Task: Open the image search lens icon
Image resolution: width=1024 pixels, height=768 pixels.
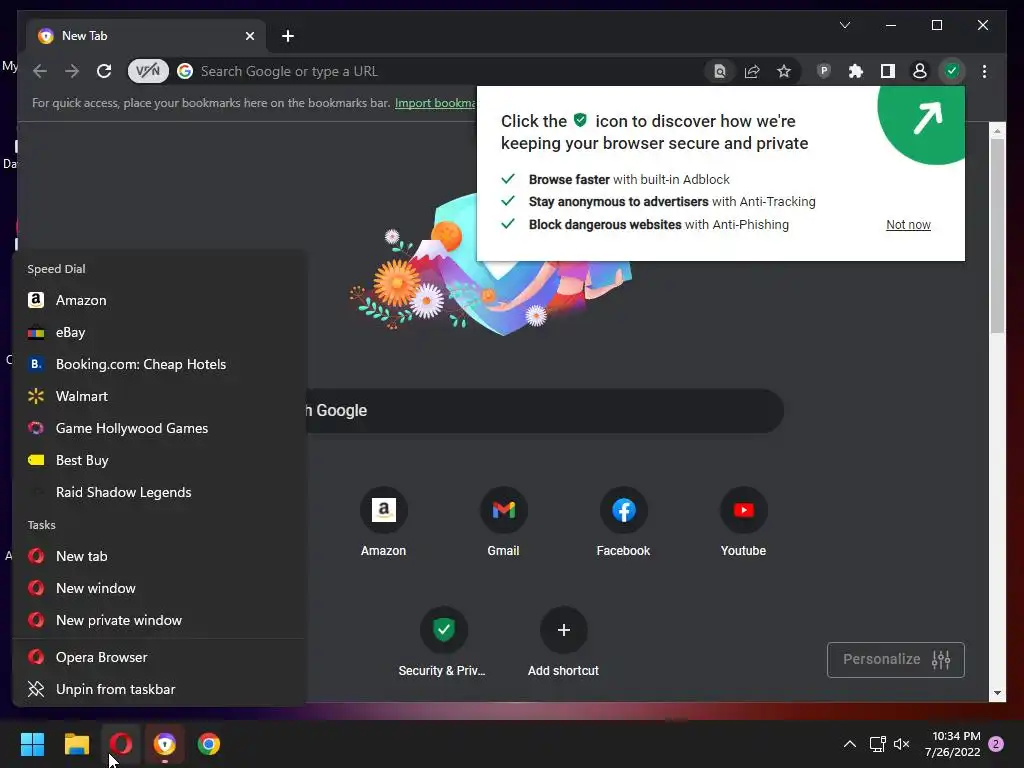Action: 720,71
